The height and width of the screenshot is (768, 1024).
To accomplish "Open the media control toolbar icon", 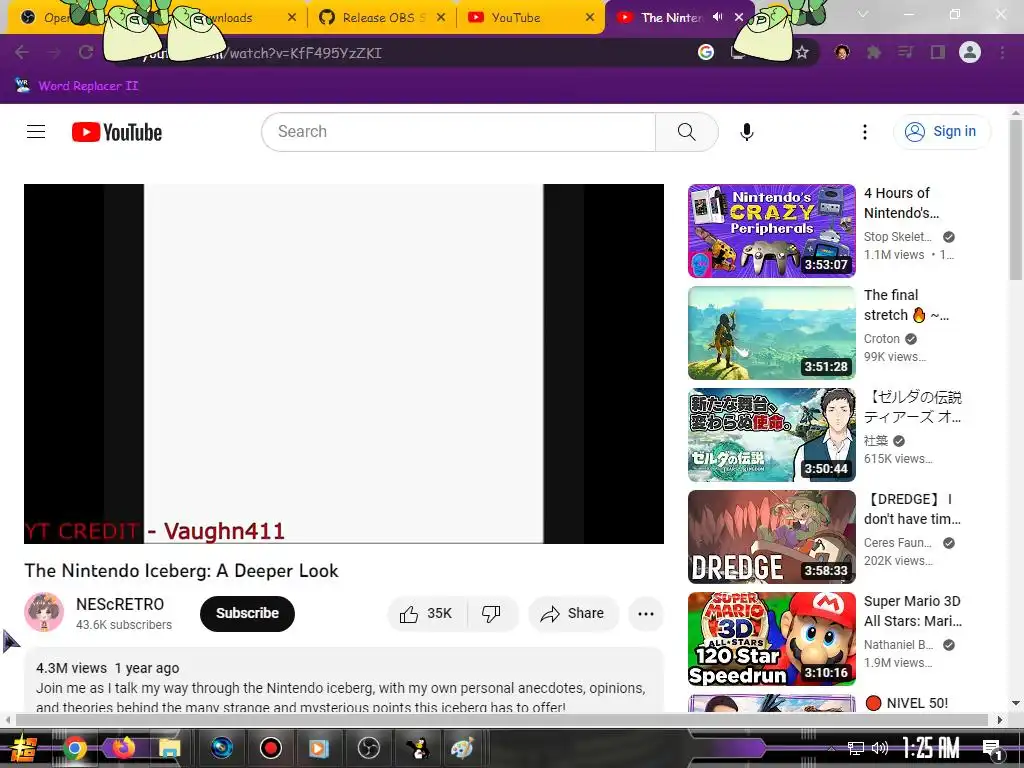I will pyautogui.click(x=905, y=52).
